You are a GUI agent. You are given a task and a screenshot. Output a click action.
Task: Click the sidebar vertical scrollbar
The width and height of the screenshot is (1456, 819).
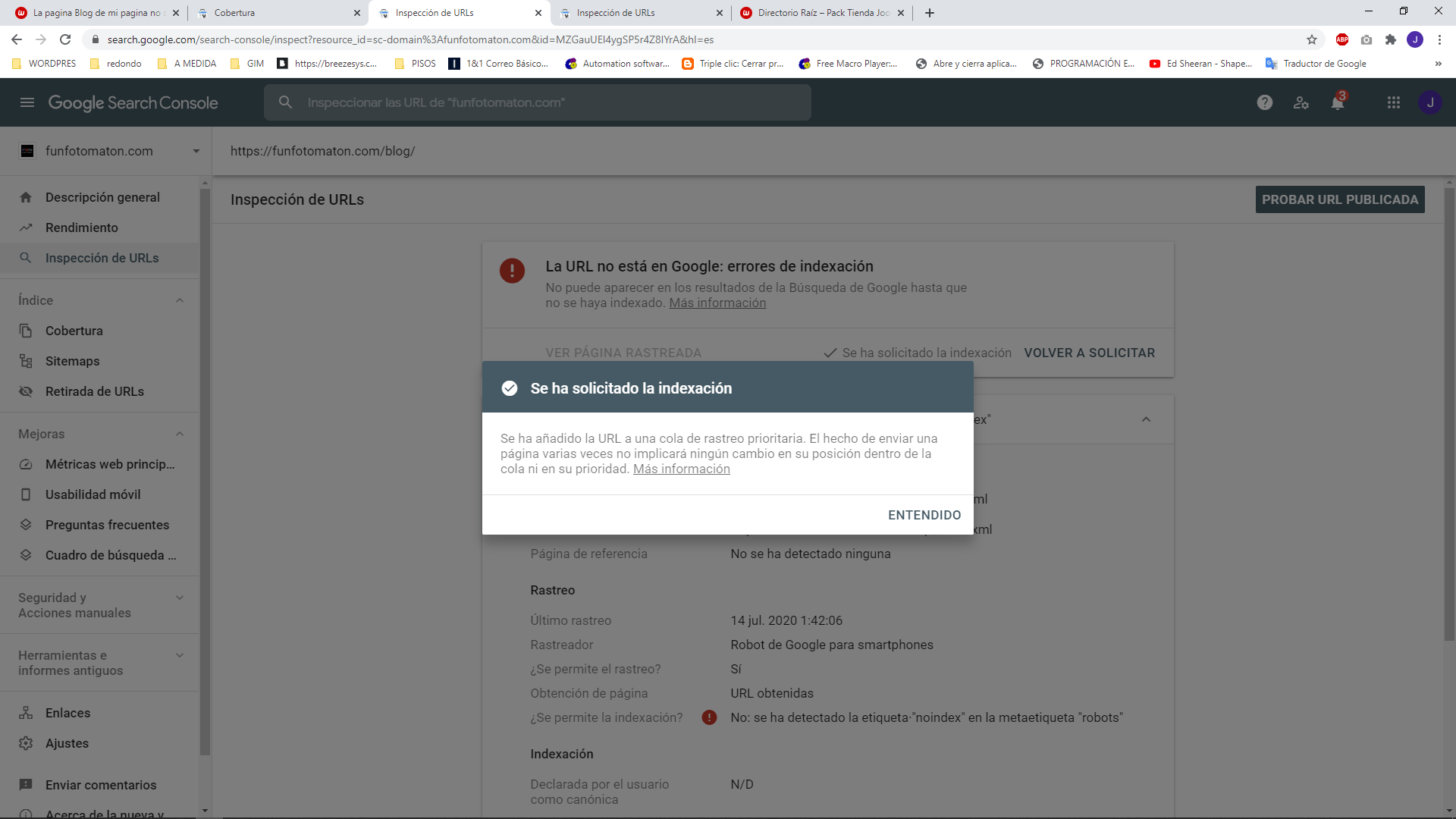[x=205, y=470]
